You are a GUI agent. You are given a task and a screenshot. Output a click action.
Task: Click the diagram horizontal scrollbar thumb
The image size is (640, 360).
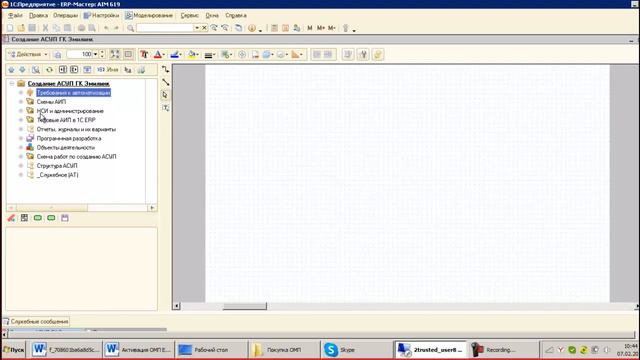pos(244,306)
